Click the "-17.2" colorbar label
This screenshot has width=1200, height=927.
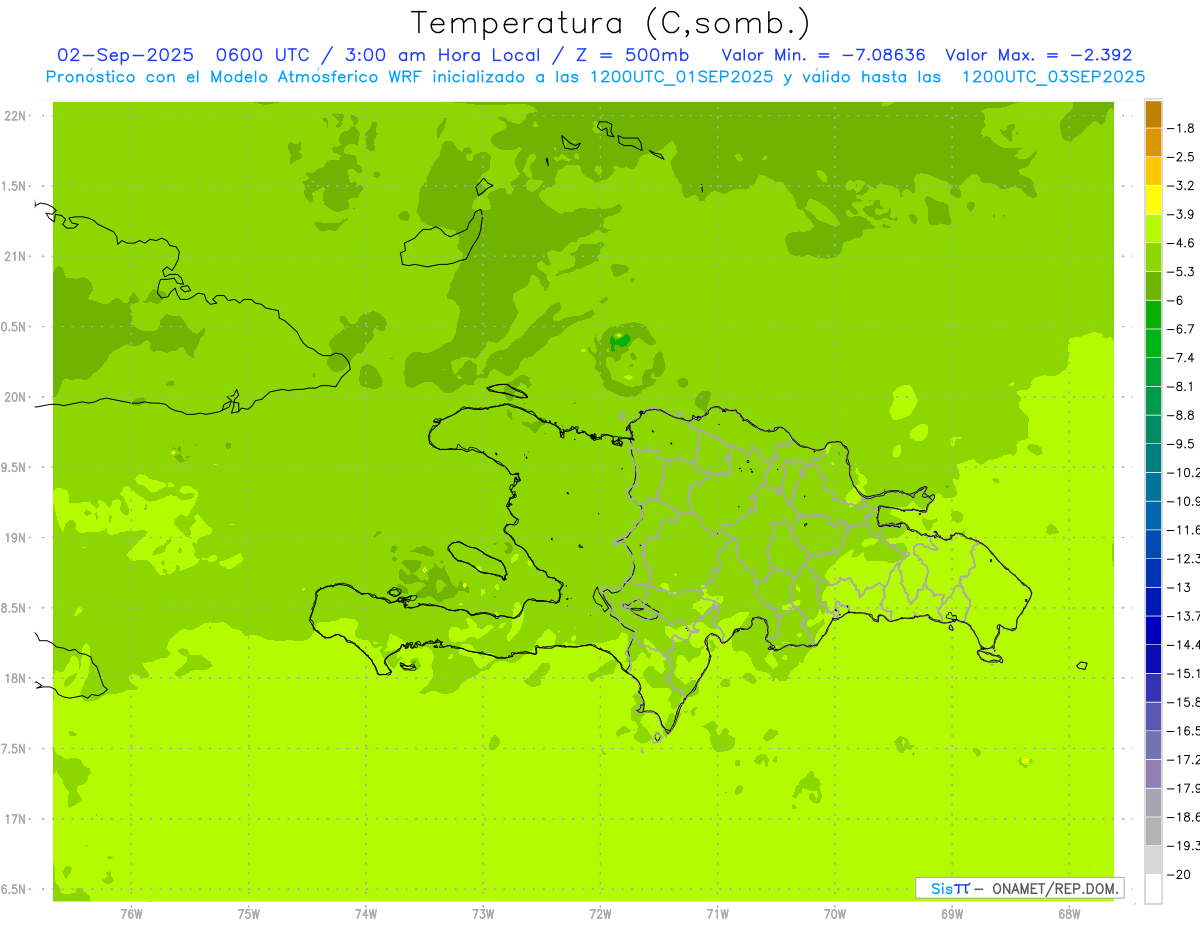pos(1184,759)
